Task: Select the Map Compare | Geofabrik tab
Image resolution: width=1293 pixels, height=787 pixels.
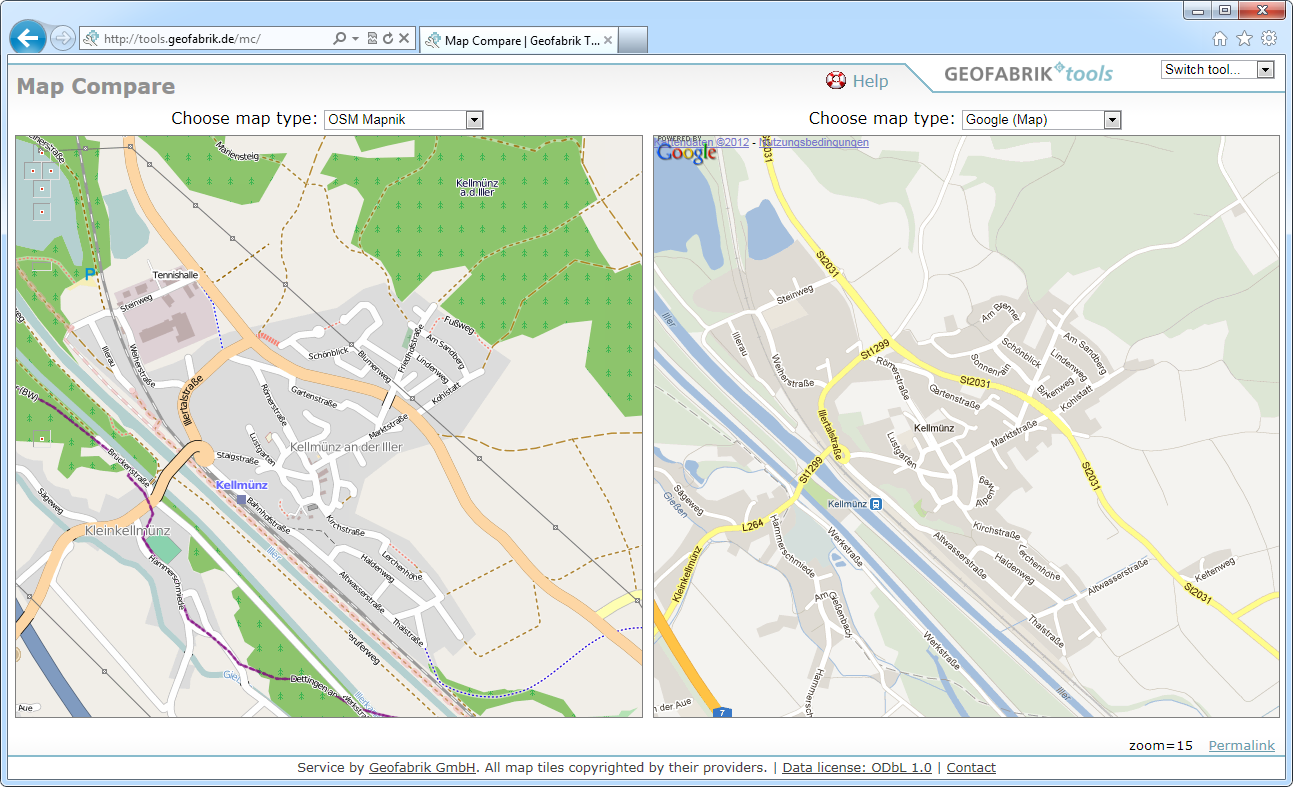Action: [x=519, y=40]
